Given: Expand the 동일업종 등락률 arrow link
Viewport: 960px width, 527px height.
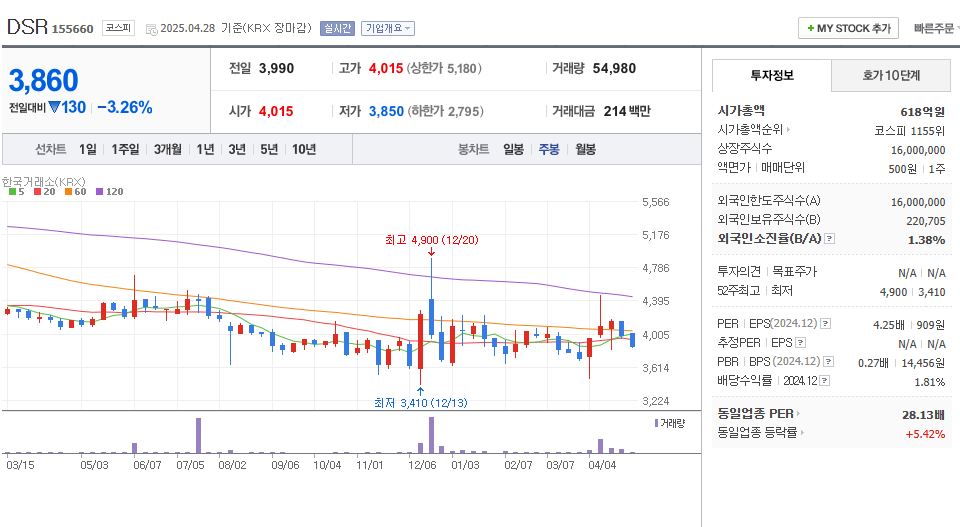Looking at the screenshot, I should [803, 433].
